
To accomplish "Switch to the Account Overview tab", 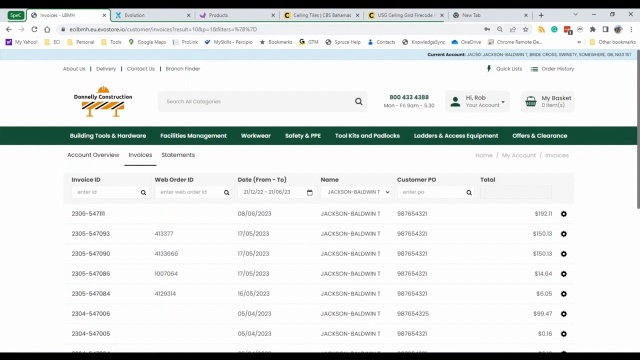I will coord(93,155).
